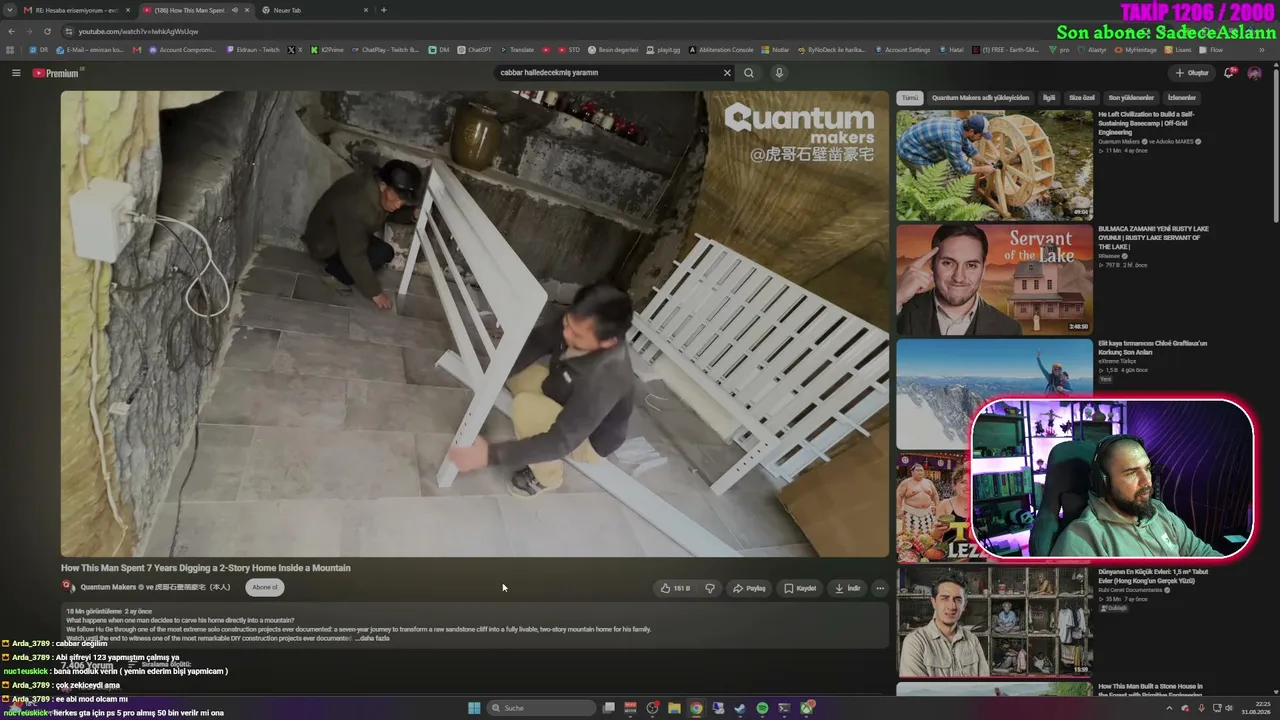Close the 'Neuer Tab' browser tab
Image resolution: width=1280 pixels, height=720 pixels.
[x=365, y=10]
